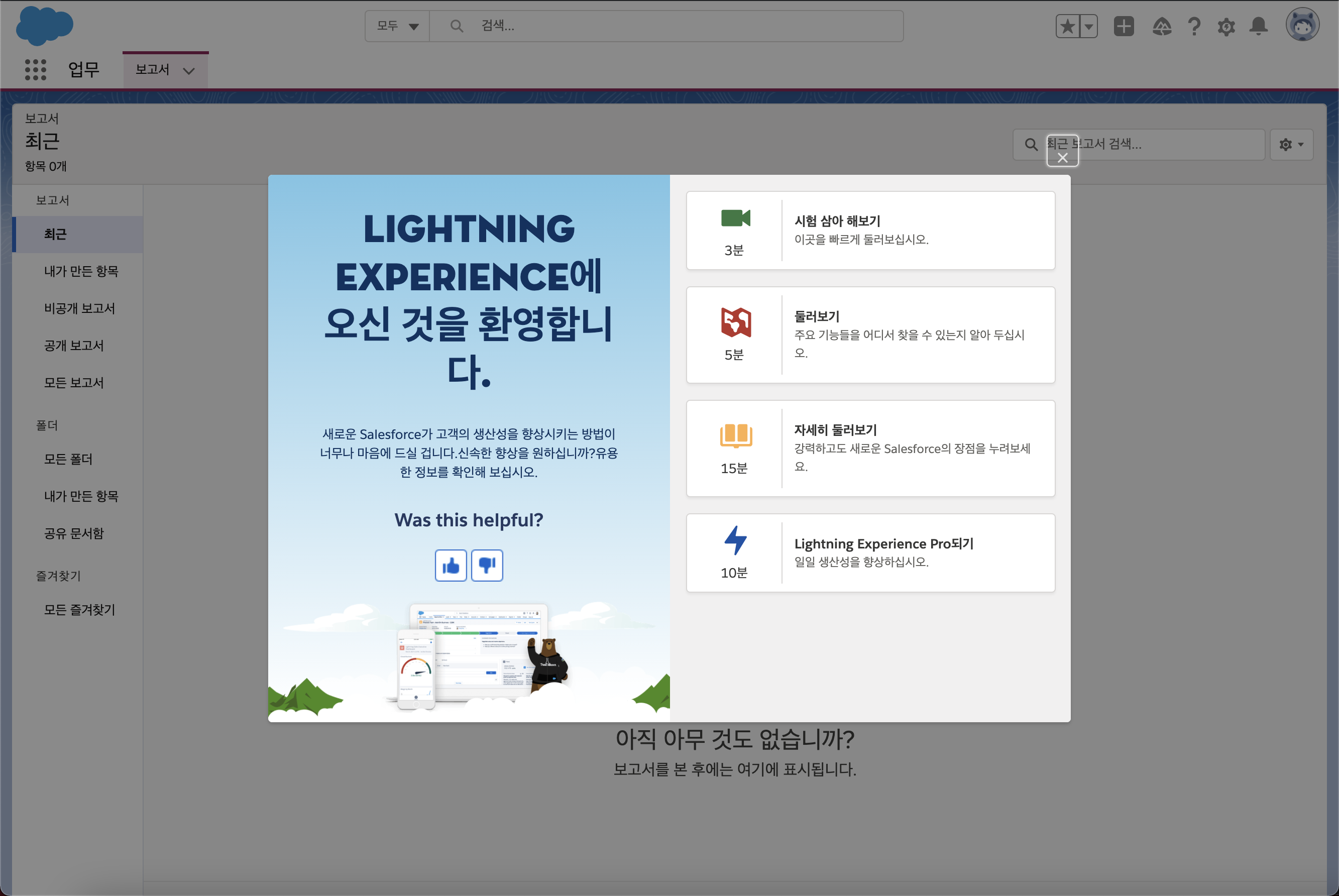Open the favorites star icon
The image size is (1339, 896).
[x=1068, y=26]
